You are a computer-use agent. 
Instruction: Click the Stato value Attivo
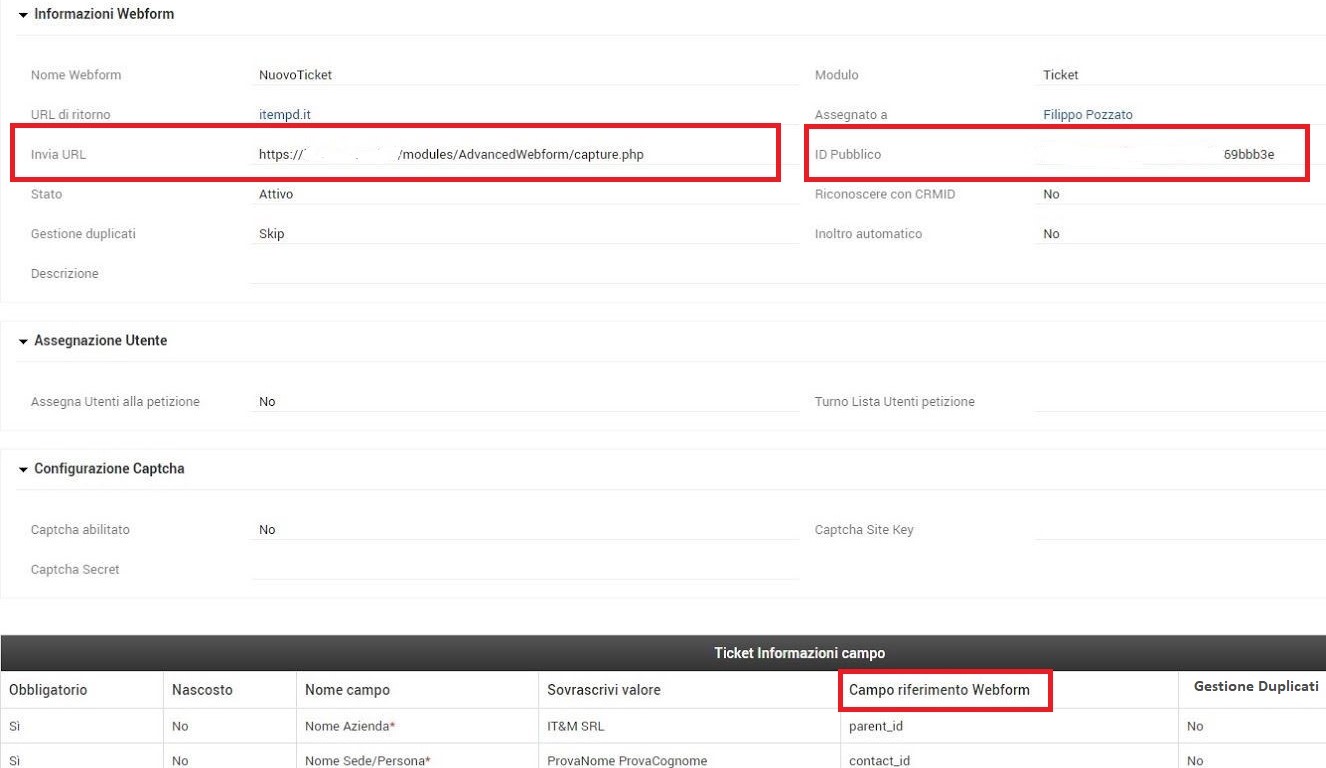(276, 194)
